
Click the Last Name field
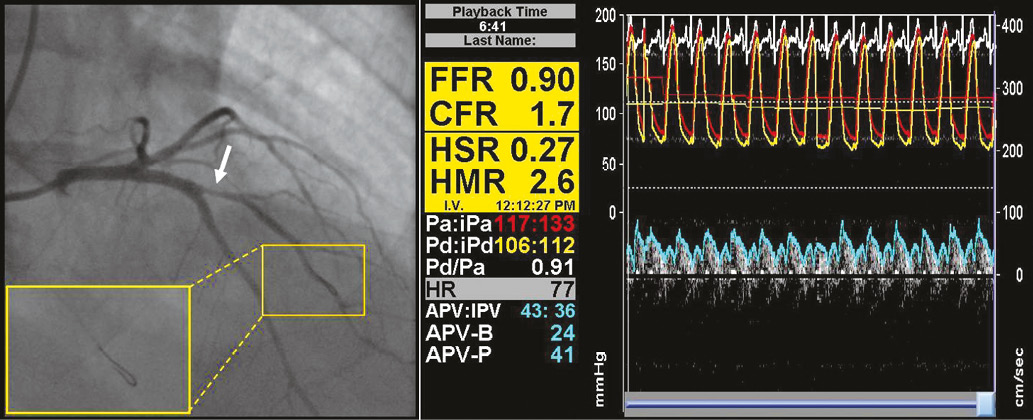click(x=499, y=41)
